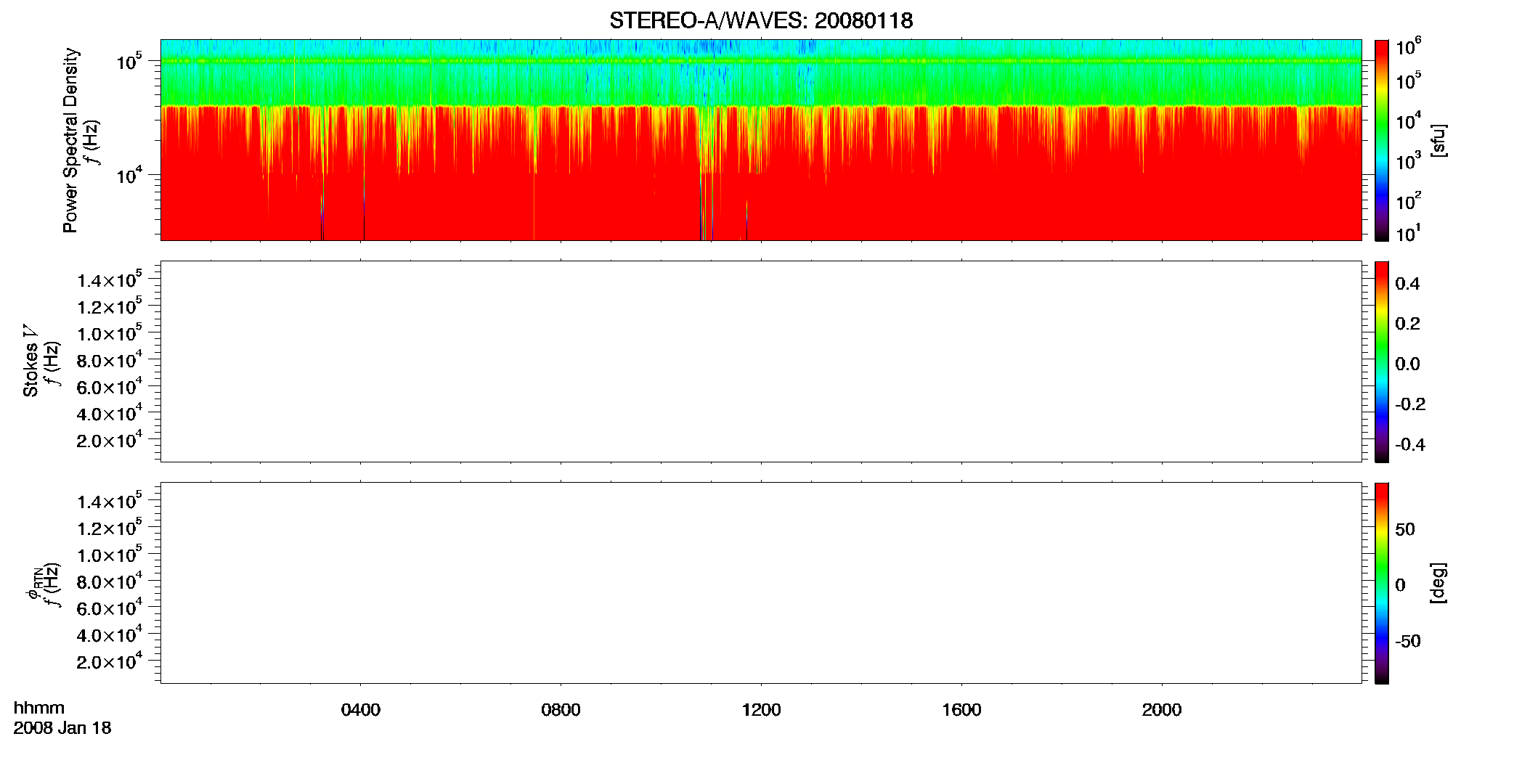This screenshot has width=1522, height=784.
Task: Select the hhmm time format label
Action: 39,709
